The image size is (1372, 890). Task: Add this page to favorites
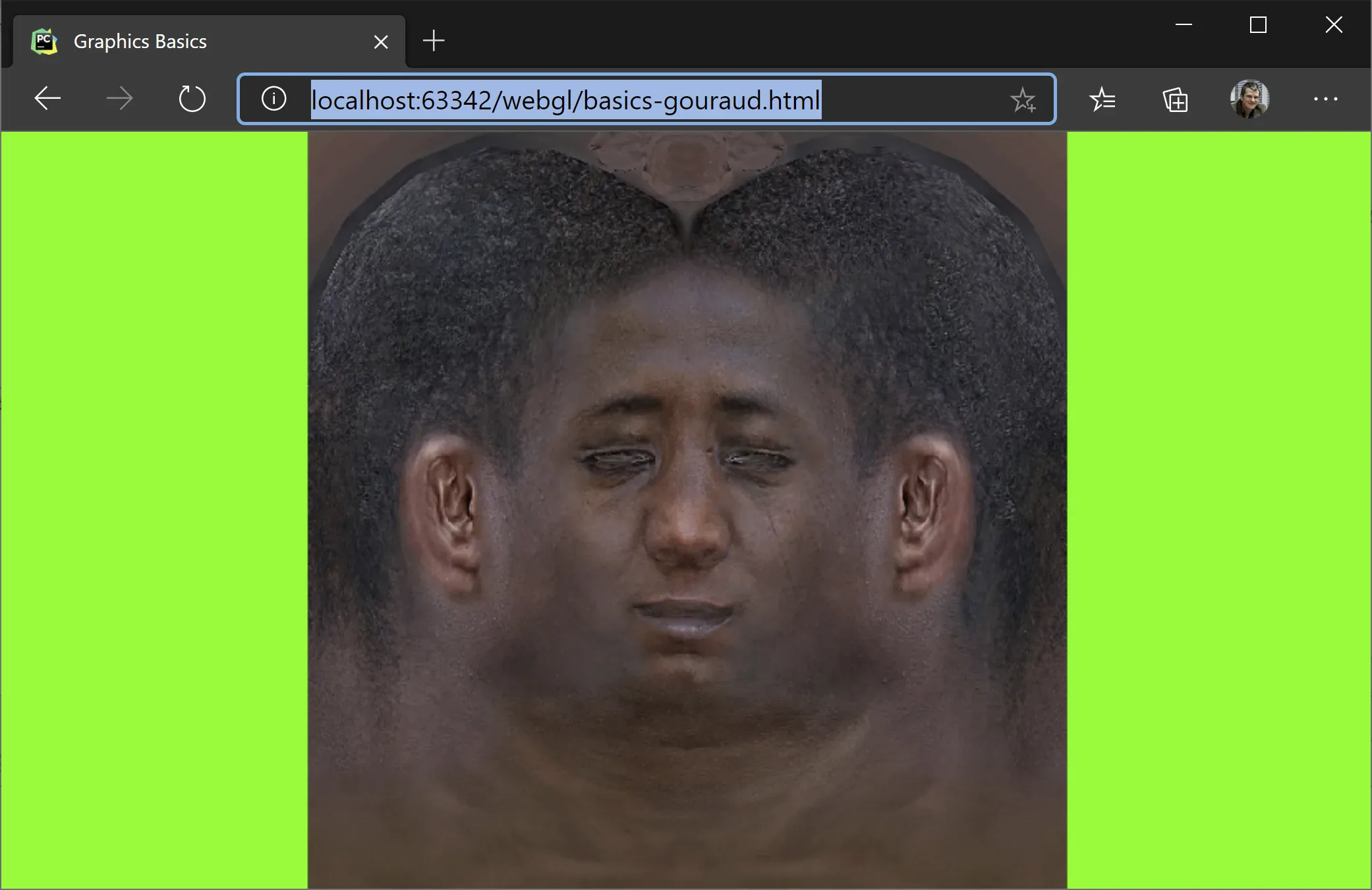click(x=1023, y=99)
